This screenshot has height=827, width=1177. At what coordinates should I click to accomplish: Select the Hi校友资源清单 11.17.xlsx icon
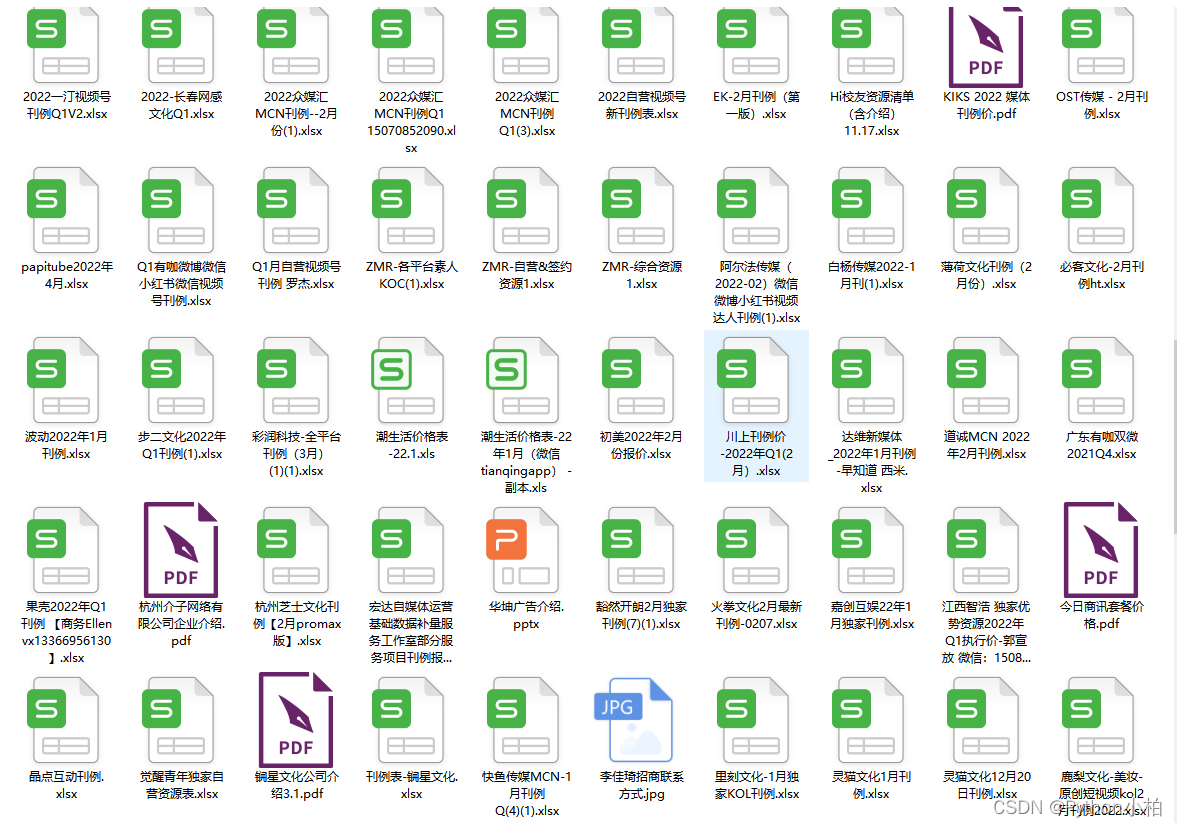[x=868, y=45]
